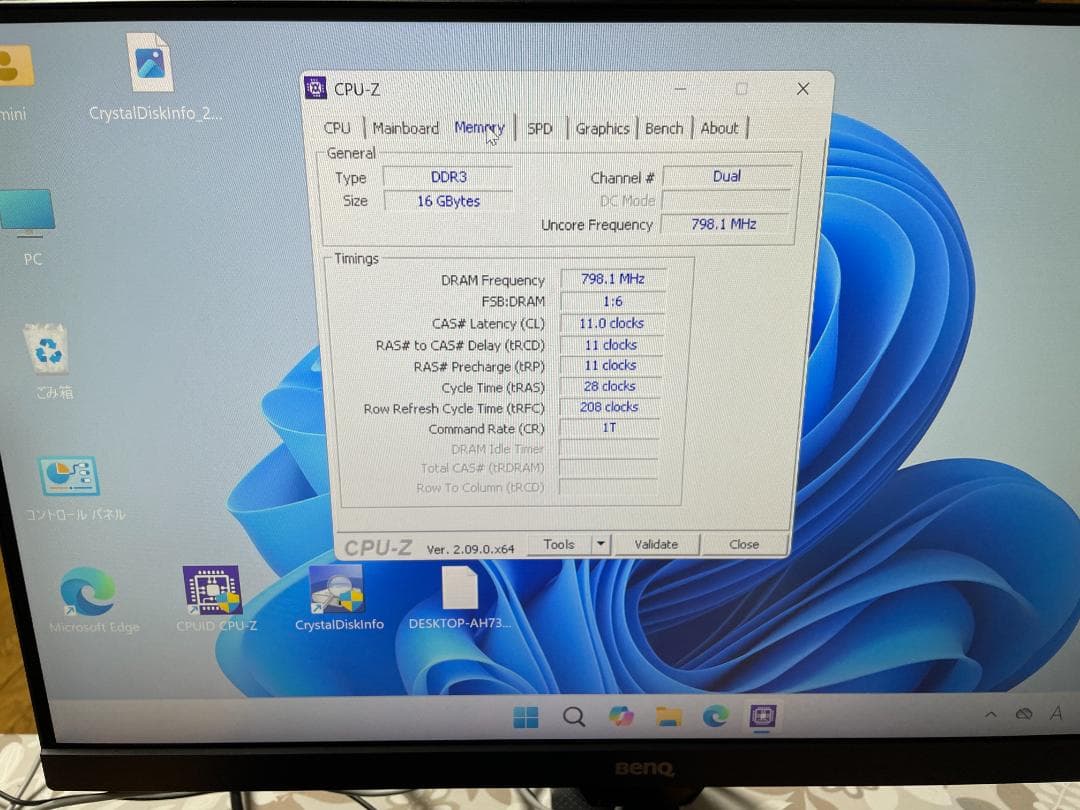Open CrystalDiskInfo from the desktop
Viewport: 1080px width, 810px height.
337,592
